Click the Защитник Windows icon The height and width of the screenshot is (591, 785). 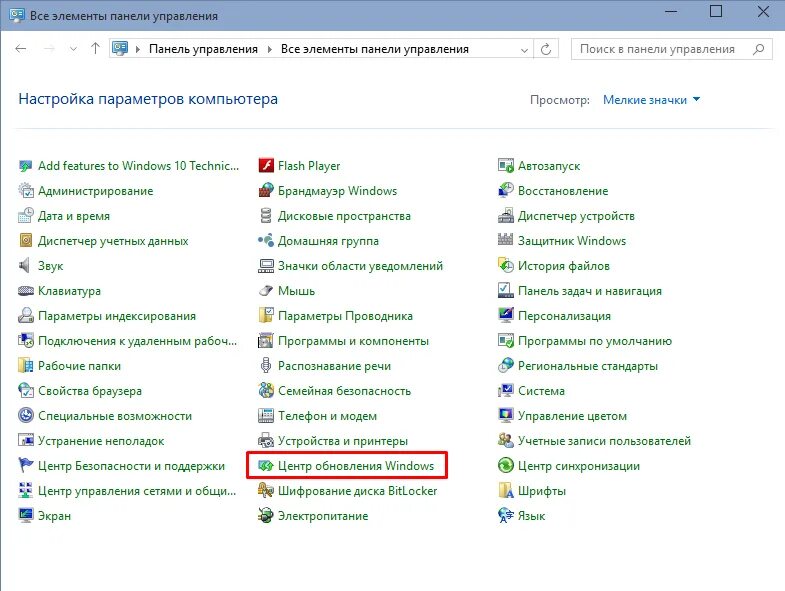tap(506, 240)
